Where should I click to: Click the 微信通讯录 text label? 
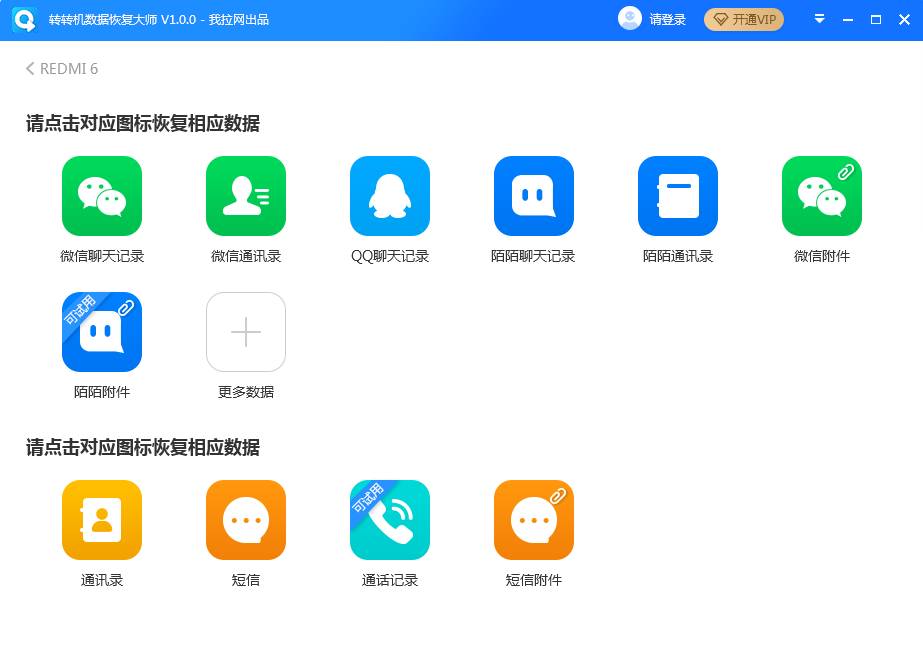(x=246, y=257)
